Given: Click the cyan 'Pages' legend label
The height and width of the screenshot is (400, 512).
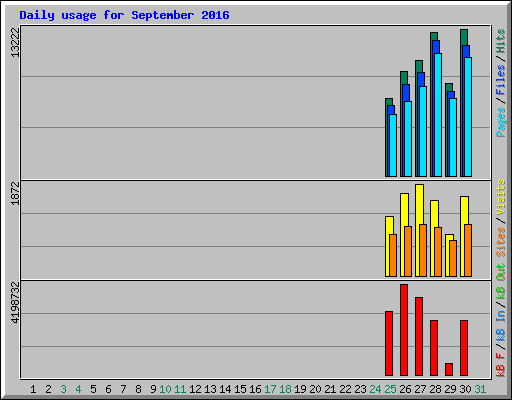Looking at the screenshot, I should tap(501, 122).
